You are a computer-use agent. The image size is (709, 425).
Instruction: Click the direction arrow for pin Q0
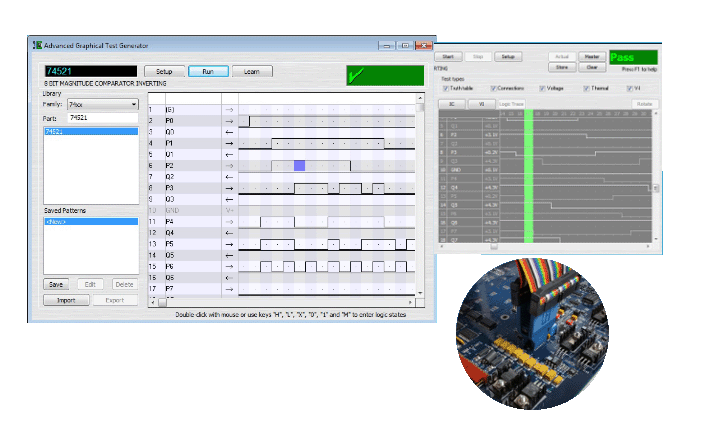(x=229, y=132)
